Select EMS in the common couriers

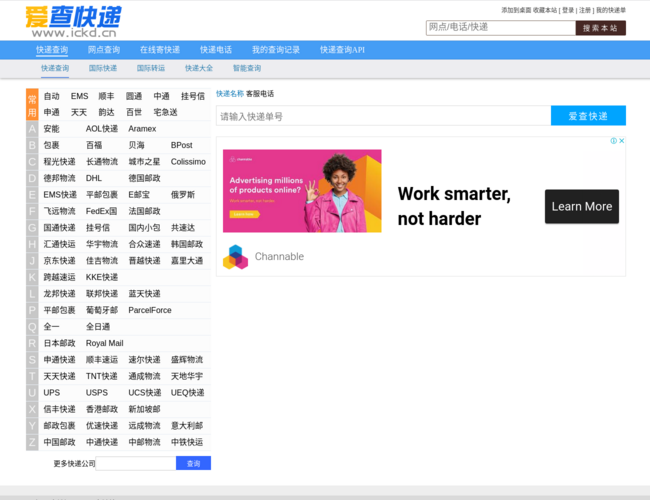(x=80, y=96)
